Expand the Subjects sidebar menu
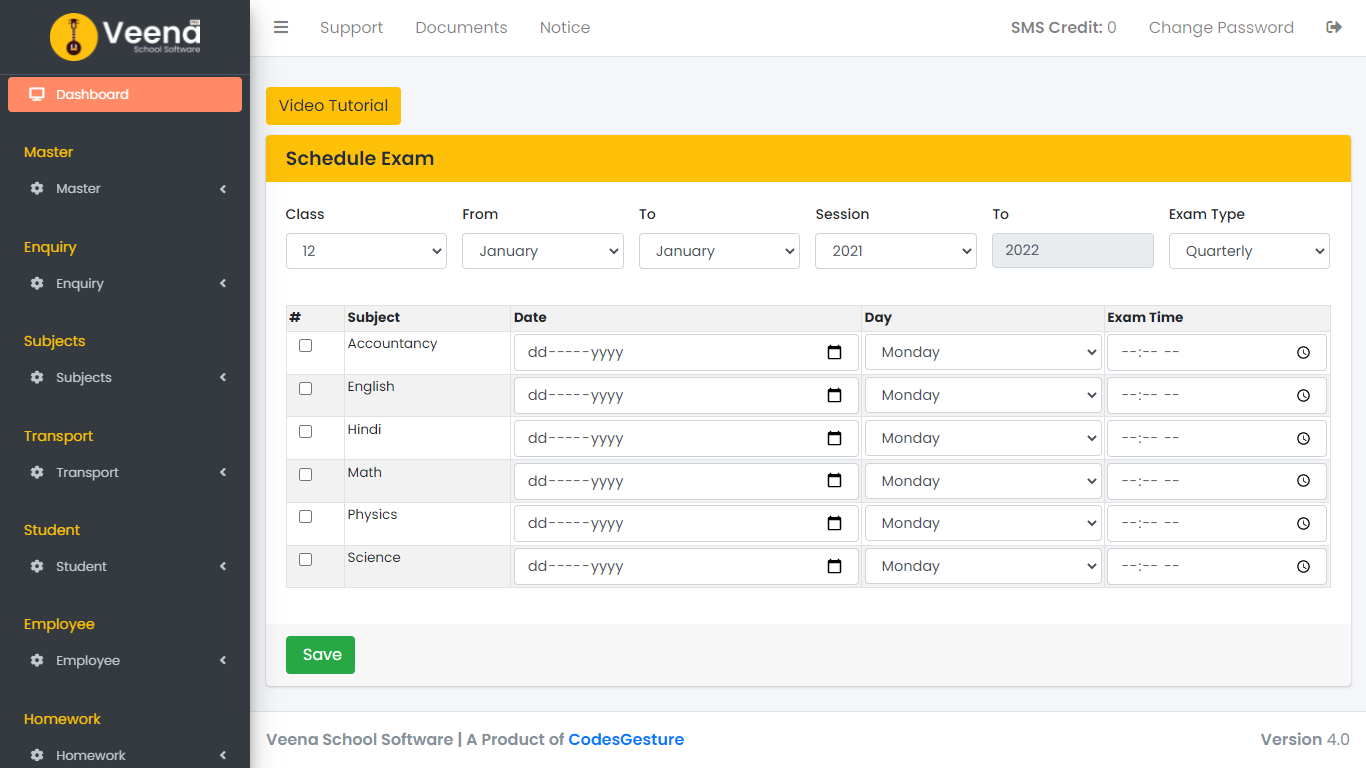The image size is (1366, 768). (x=125, y=377)
